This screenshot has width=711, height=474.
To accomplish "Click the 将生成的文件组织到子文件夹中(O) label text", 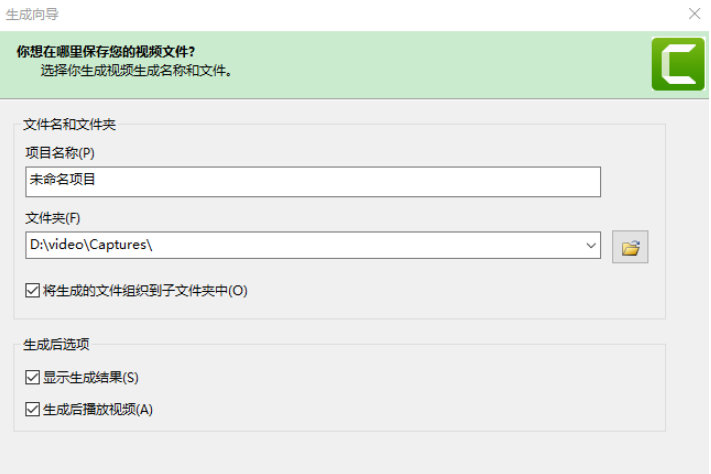I will [145, 291].
